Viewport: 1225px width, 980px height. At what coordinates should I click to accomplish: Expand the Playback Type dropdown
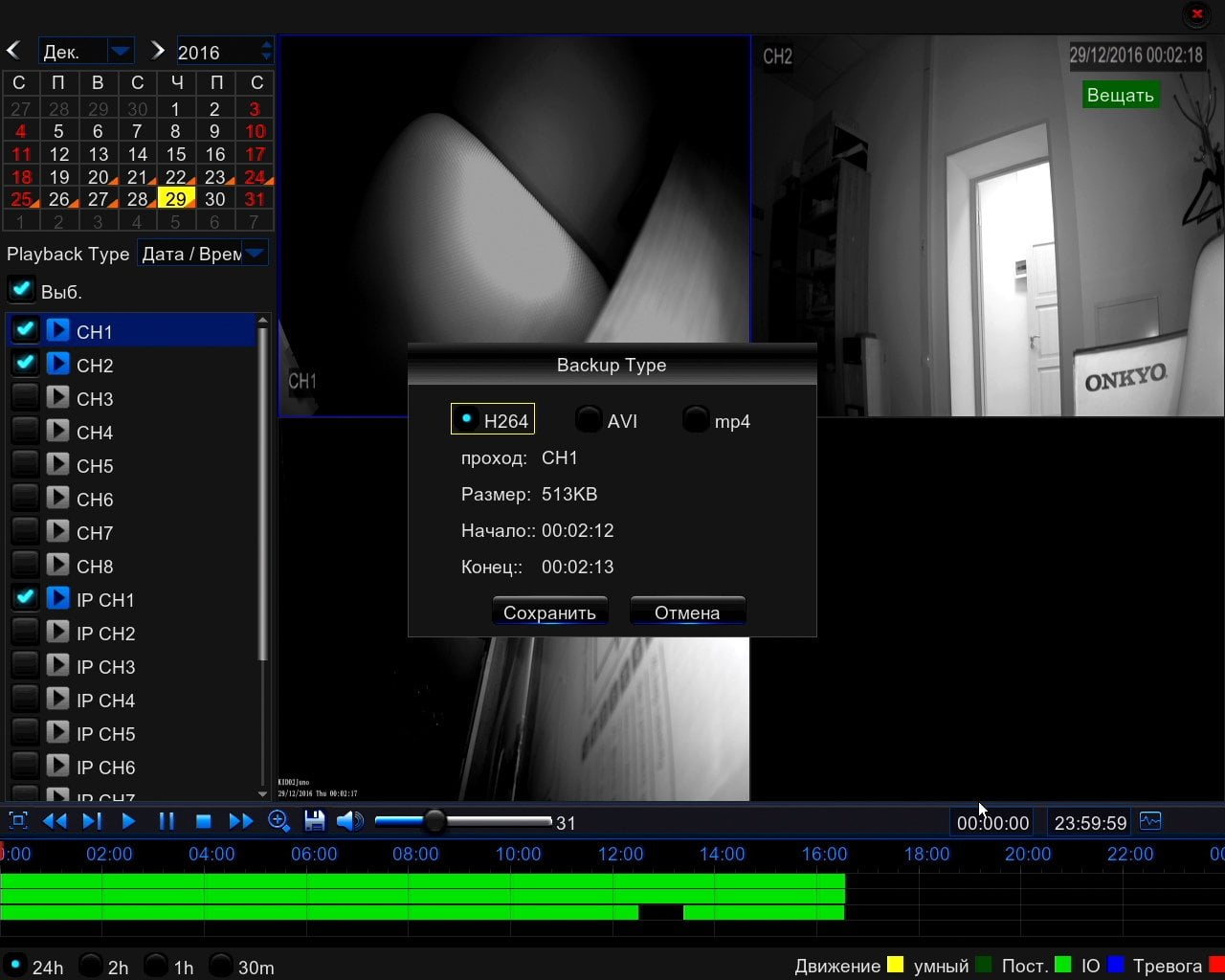[x=255, y=254]
